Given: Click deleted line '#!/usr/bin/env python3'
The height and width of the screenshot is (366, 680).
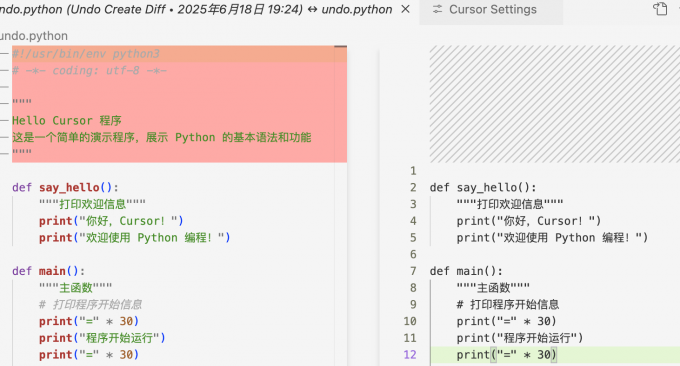Looking at the screenshot, I should [86, 54].
